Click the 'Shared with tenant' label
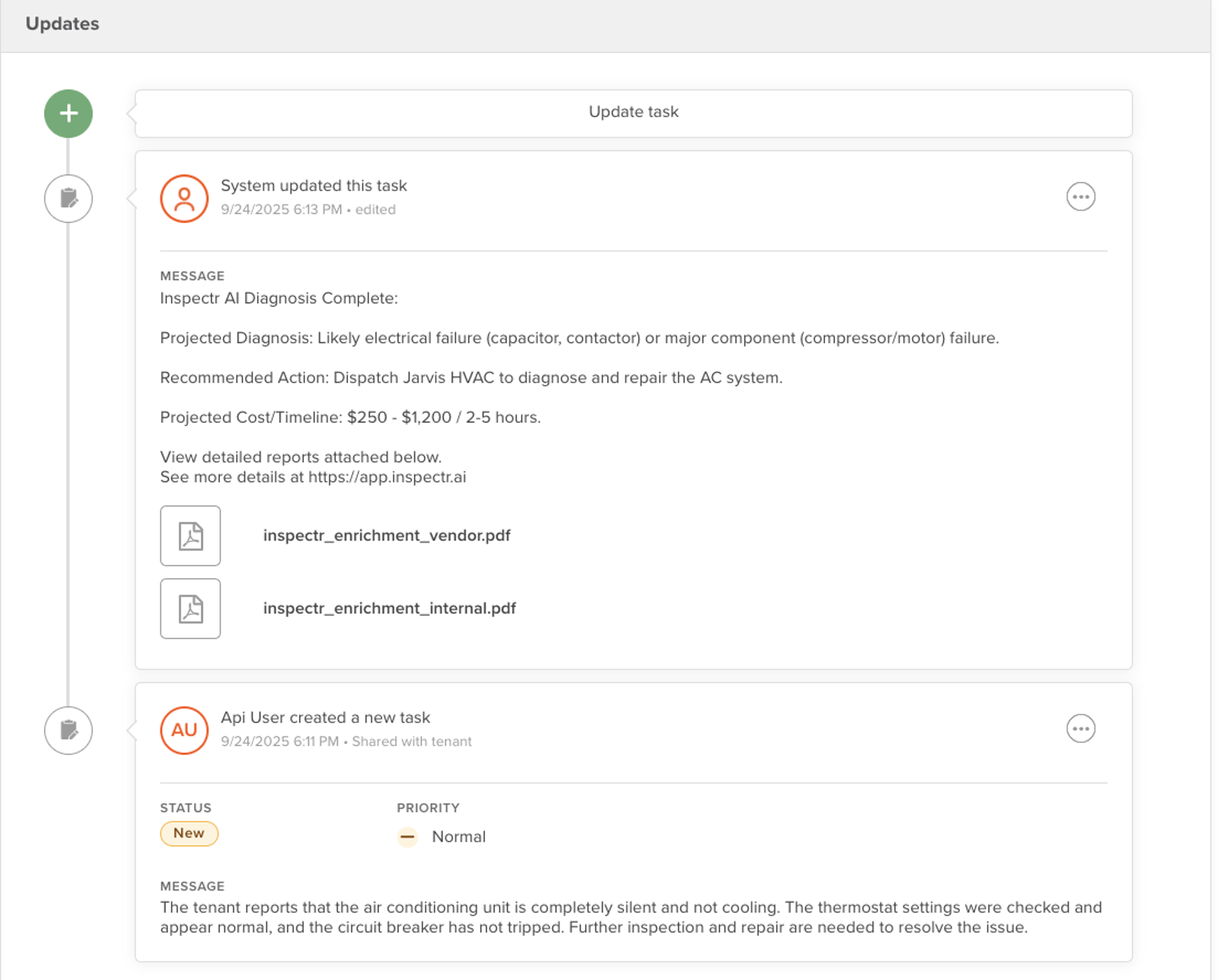The height and width of the screenshot is (980, 1232). tap(411, 742)
